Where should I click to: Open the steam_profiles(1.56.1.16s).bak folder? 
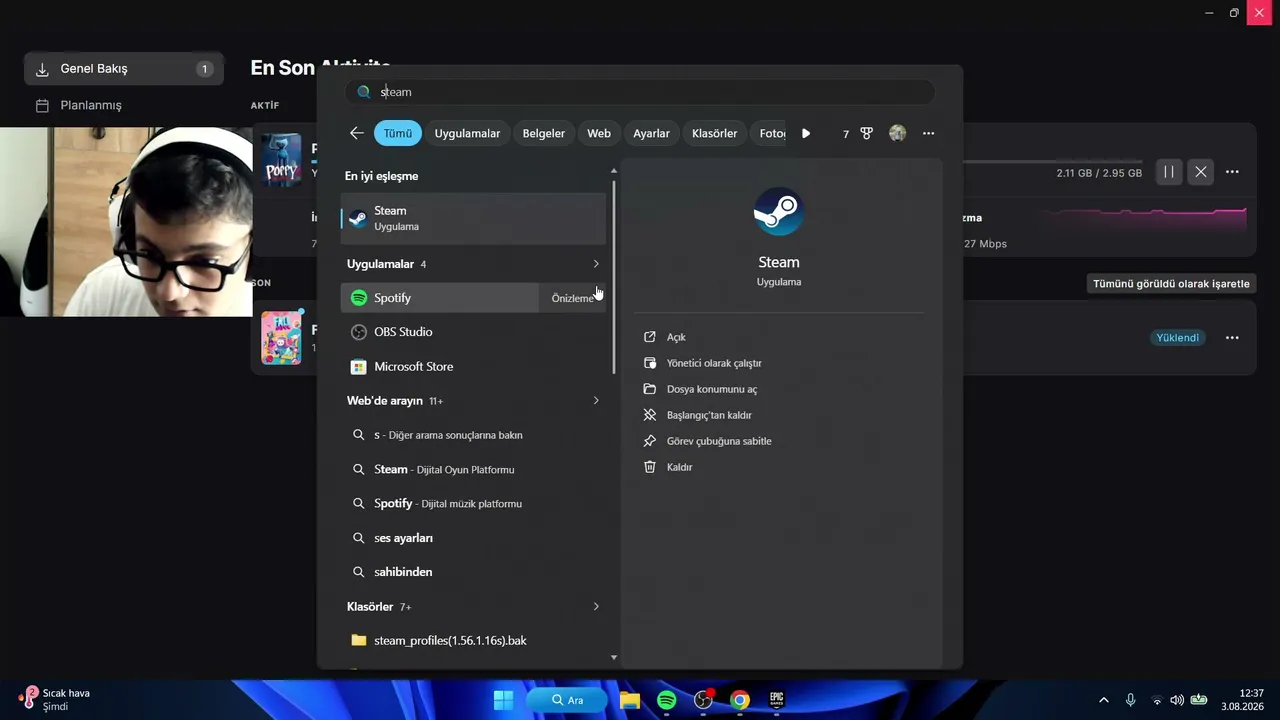[473, 640]
